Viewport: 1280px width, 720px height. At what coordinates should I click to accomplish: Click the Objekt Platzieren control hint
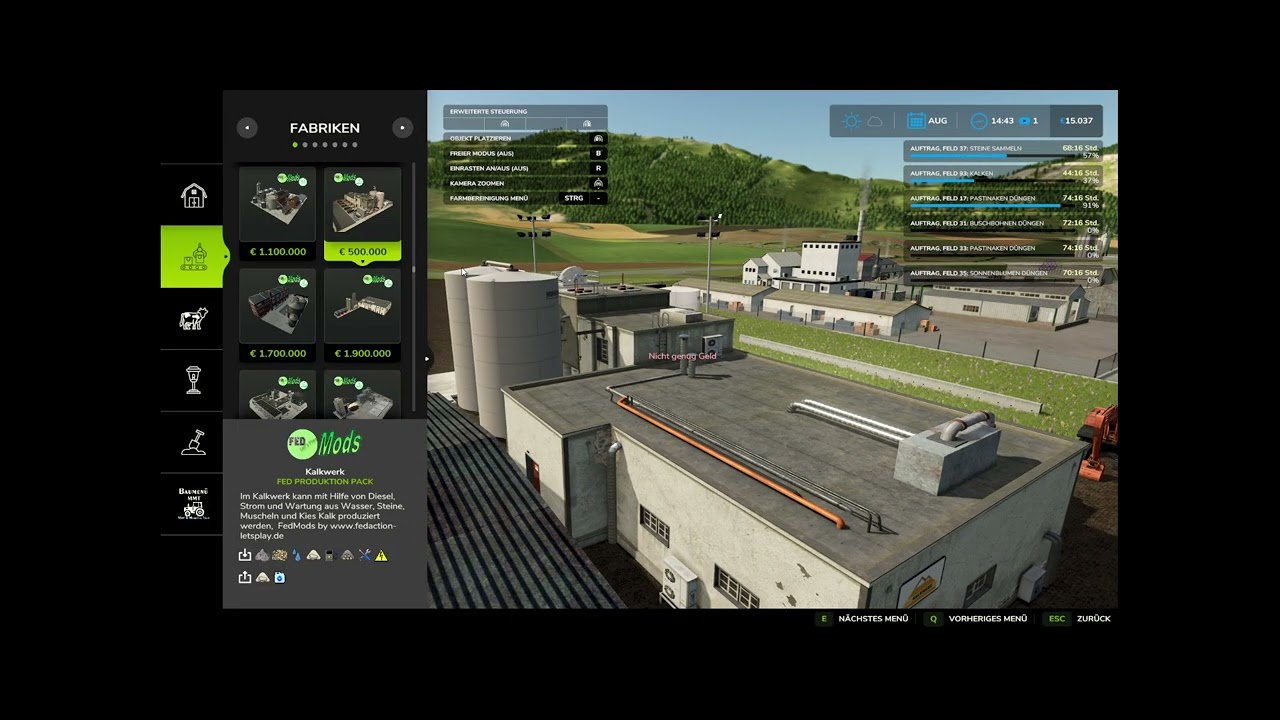pyautogui.click(x=525, y=138)
